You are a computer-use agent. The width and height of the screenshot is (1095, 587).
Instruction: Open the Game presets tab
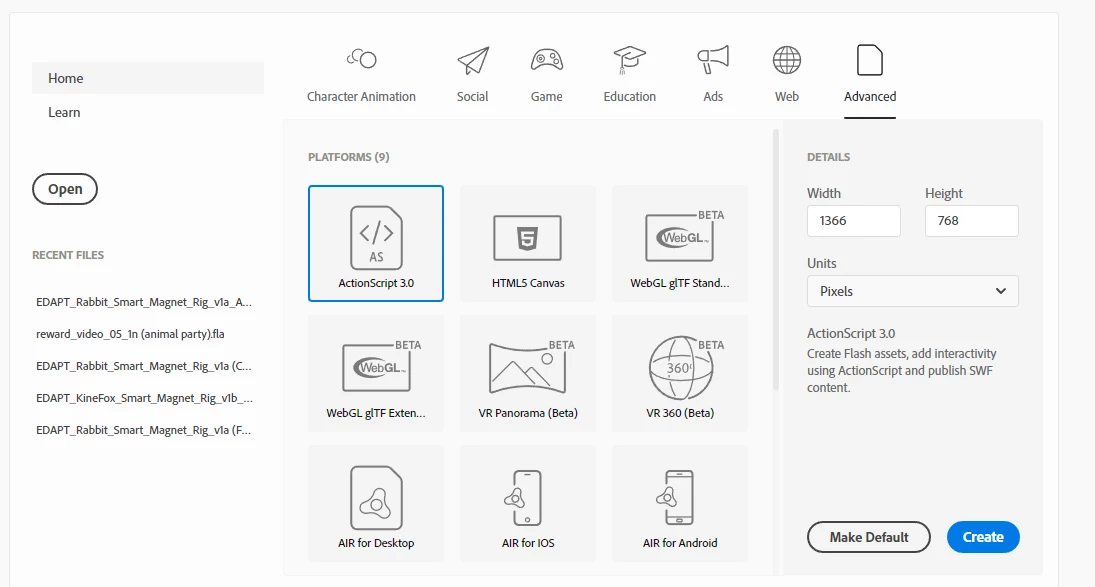(546, 75)
